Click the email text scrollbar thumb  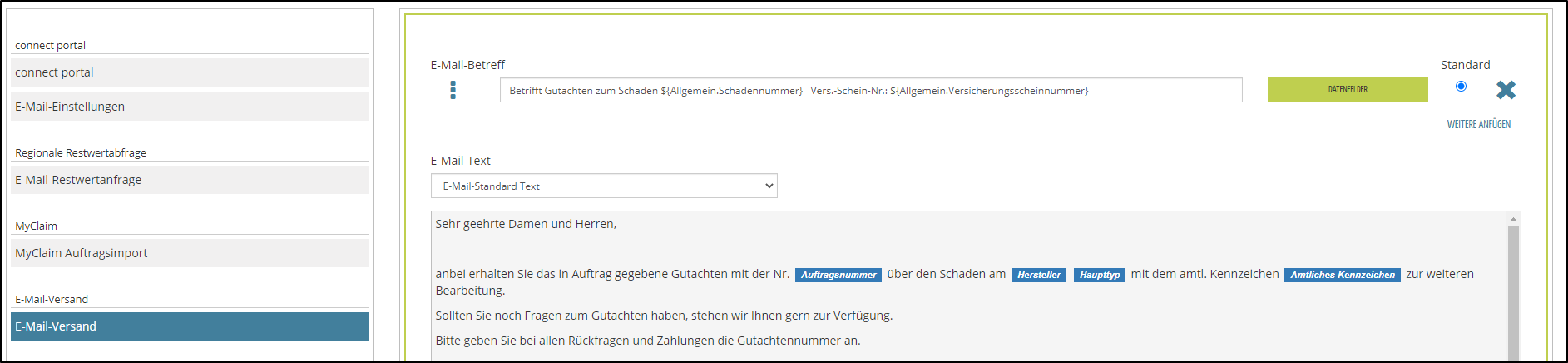coord(1513,291)
